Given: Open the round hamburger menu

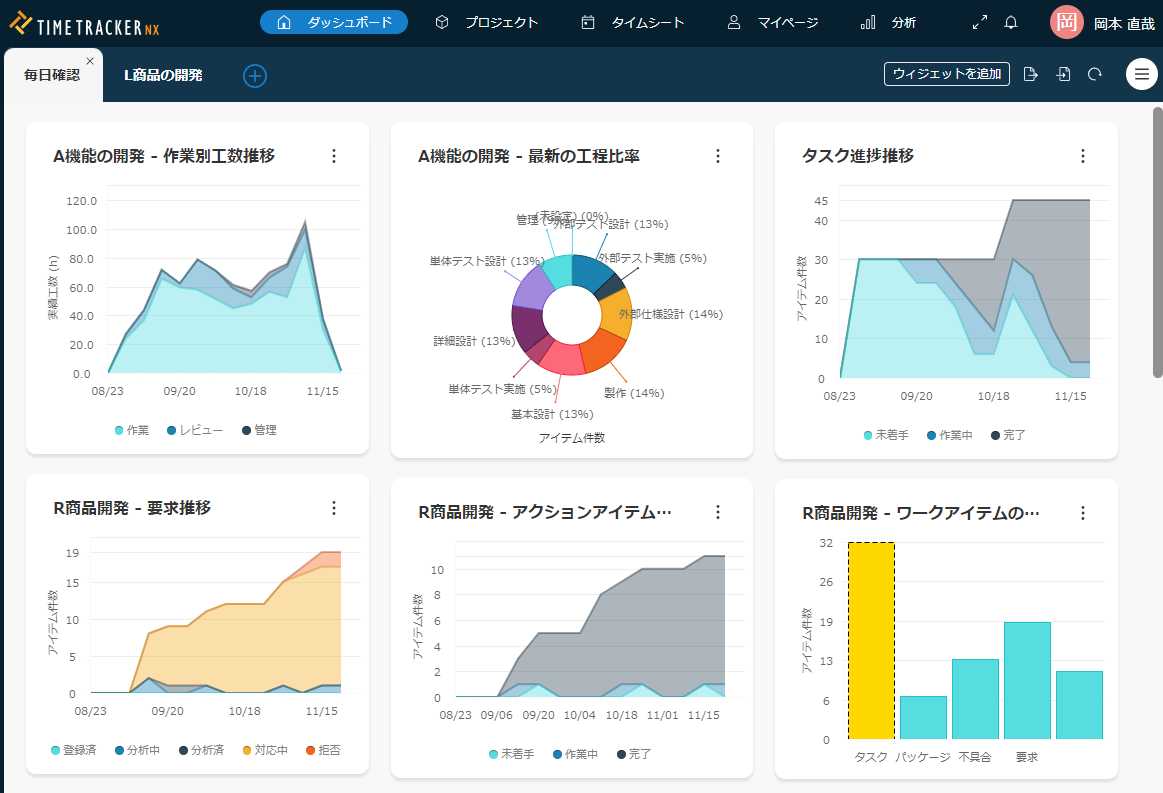Looking at the screenshot, I should [x=1141, y=74].
